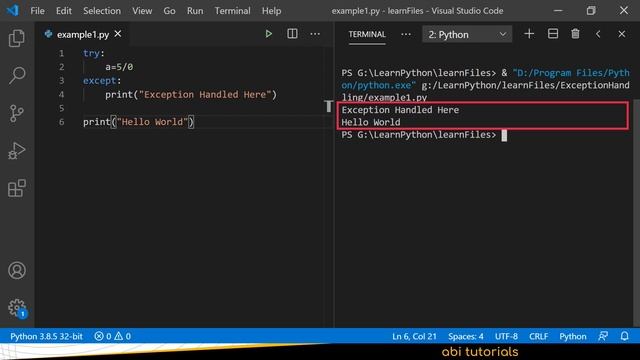The image size is (640, 360).
Task: Select language mode 'Python' in status bar
Action: click(573, 336)
